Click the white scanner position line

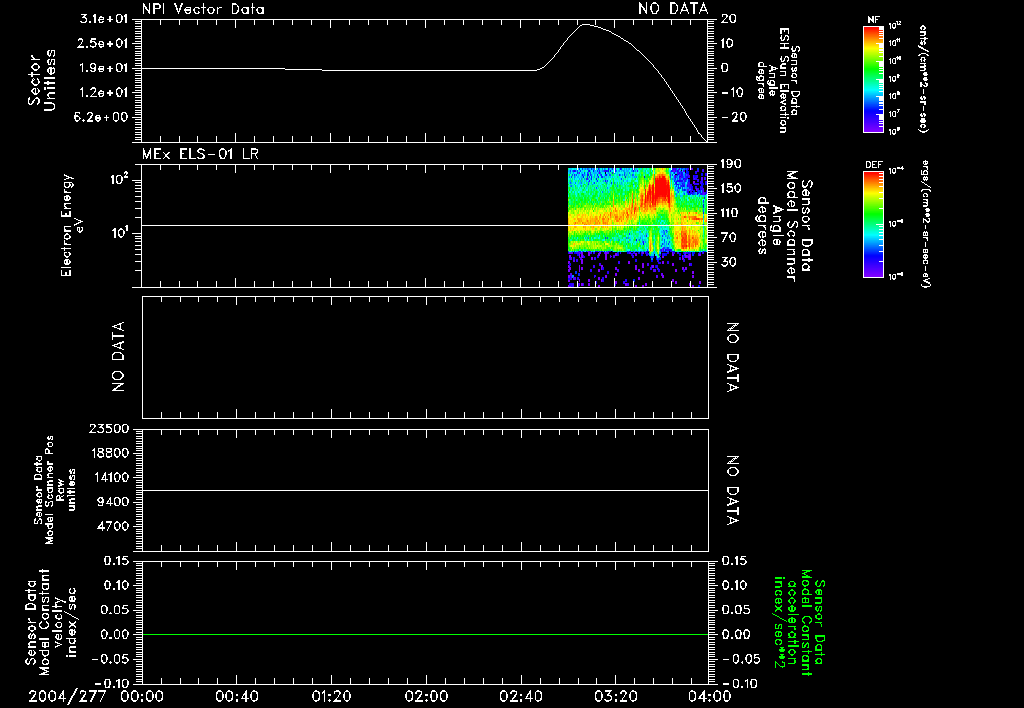[425, 490]
